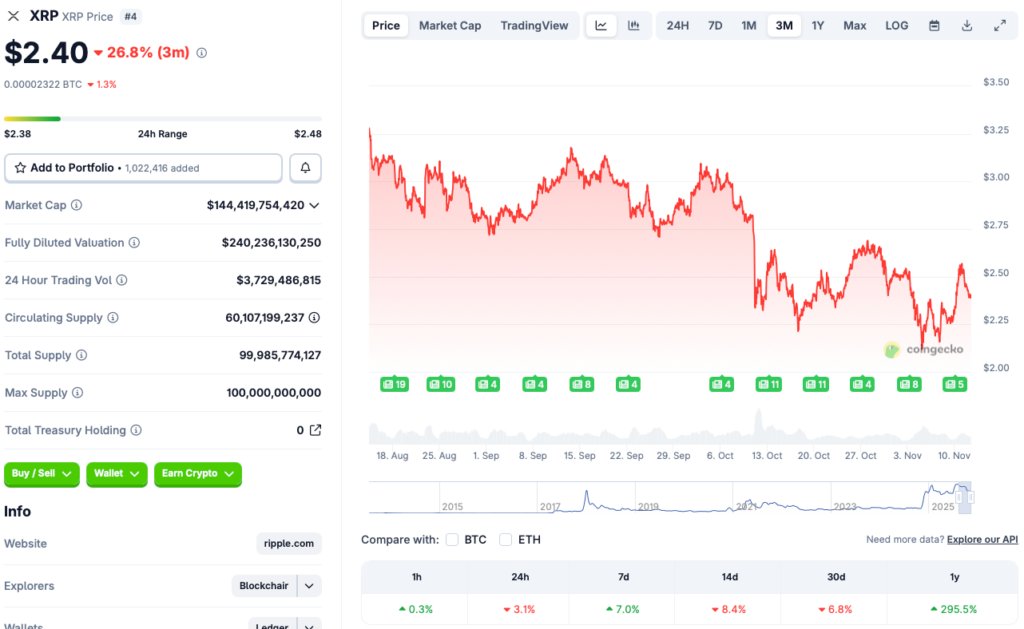The height and width of the screenshot is (629, 1024).
Task: Select the 1Y timeframe tab
Action: pos(818,25)
